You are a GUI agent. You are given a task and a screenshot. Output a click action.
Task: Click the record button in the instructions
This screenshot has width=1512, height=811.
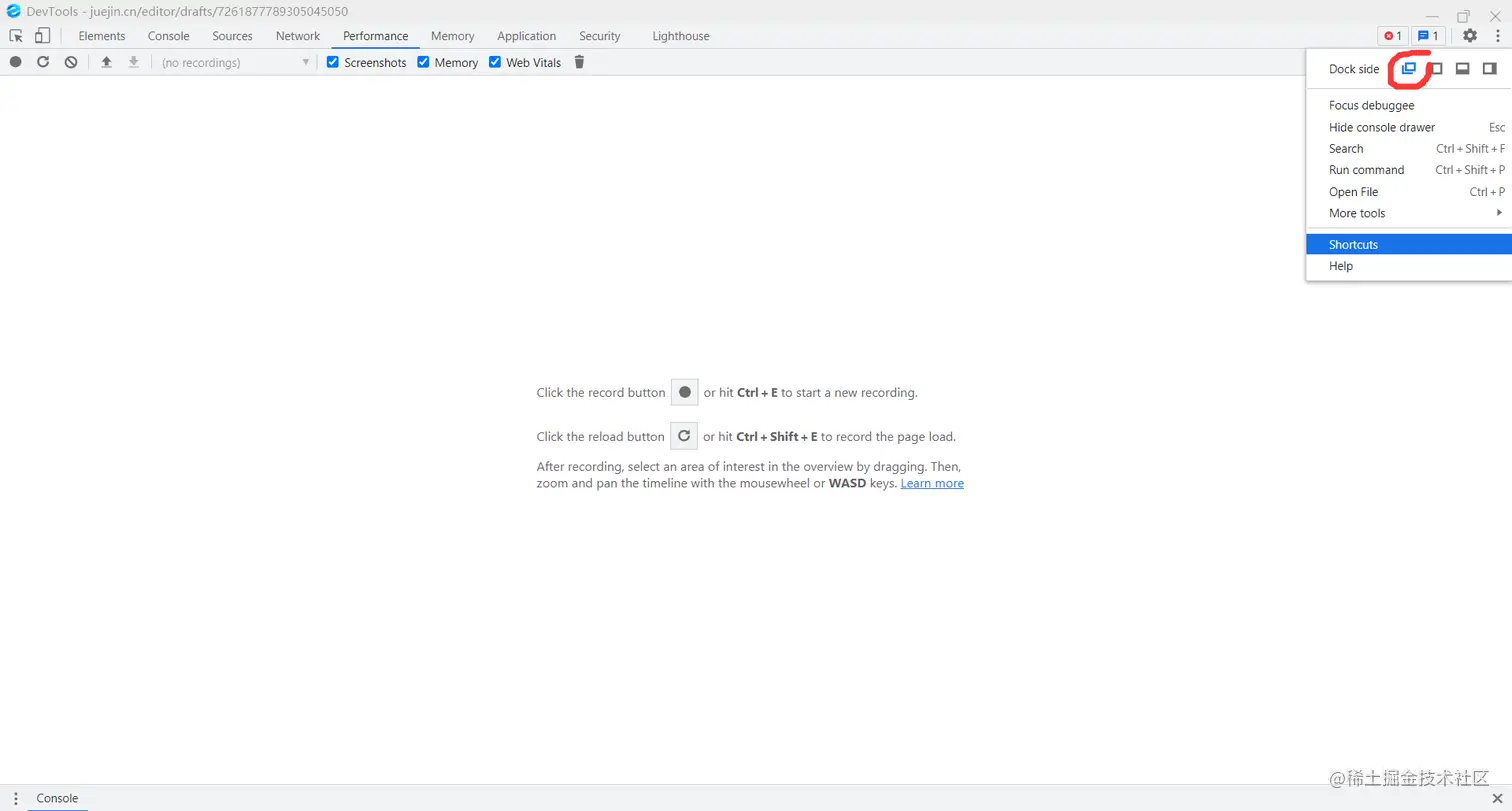click(x=684, y=392)
